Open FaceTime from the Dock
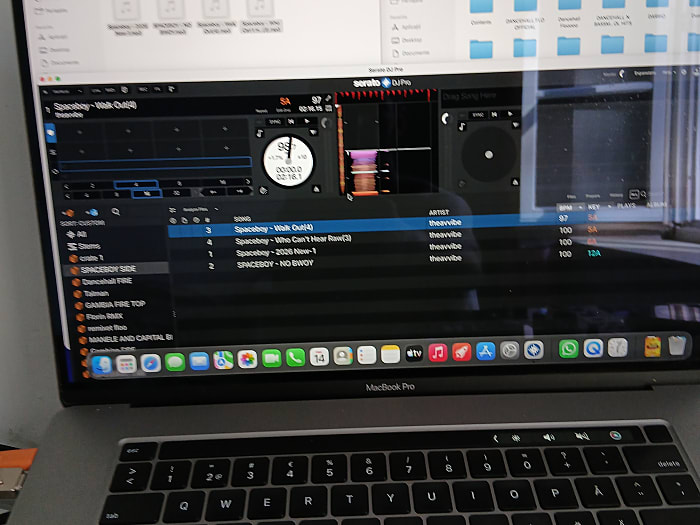This screenshot has width=700, height=525. [x=271, y=358]
